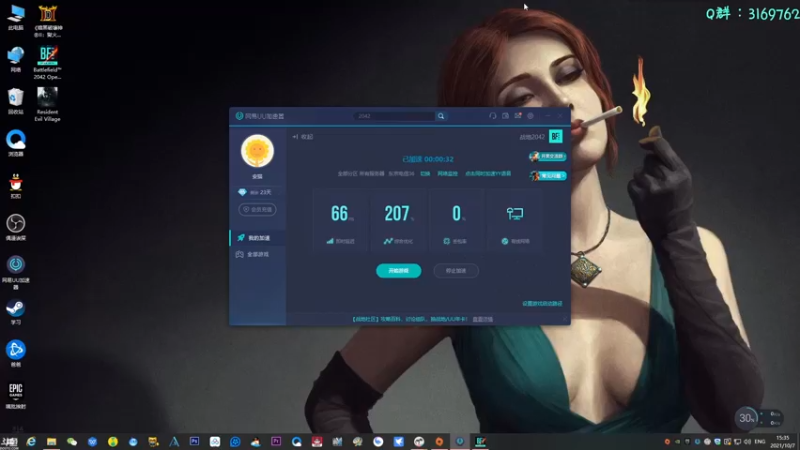Image resolution: width=800 pixels, height=450 pixels.
Task: Click the search magnifier button in UU accelerator
Action: 441,116
